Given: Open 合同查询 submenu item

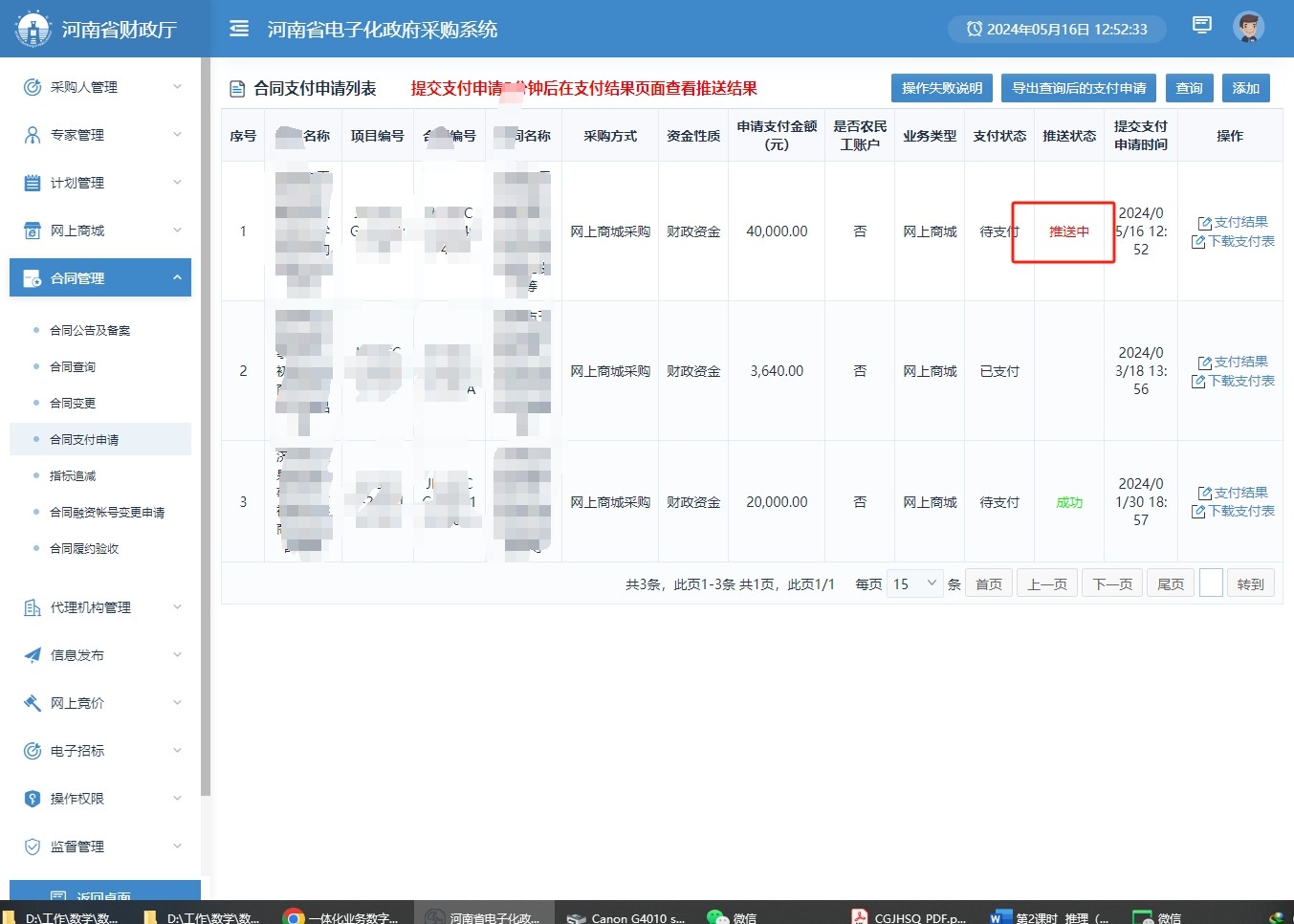Looking at the screenshot, I should coord(73,367).
